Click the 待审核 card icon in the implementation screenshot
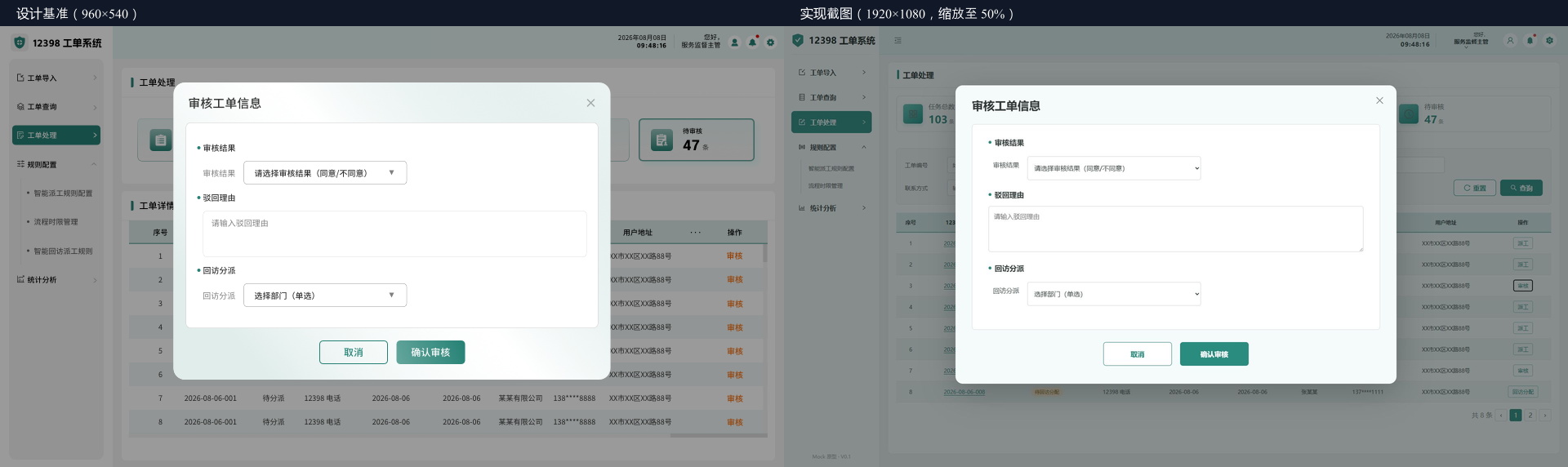This screenshot has height=467, width=1568. click(x=1409, y=113)
